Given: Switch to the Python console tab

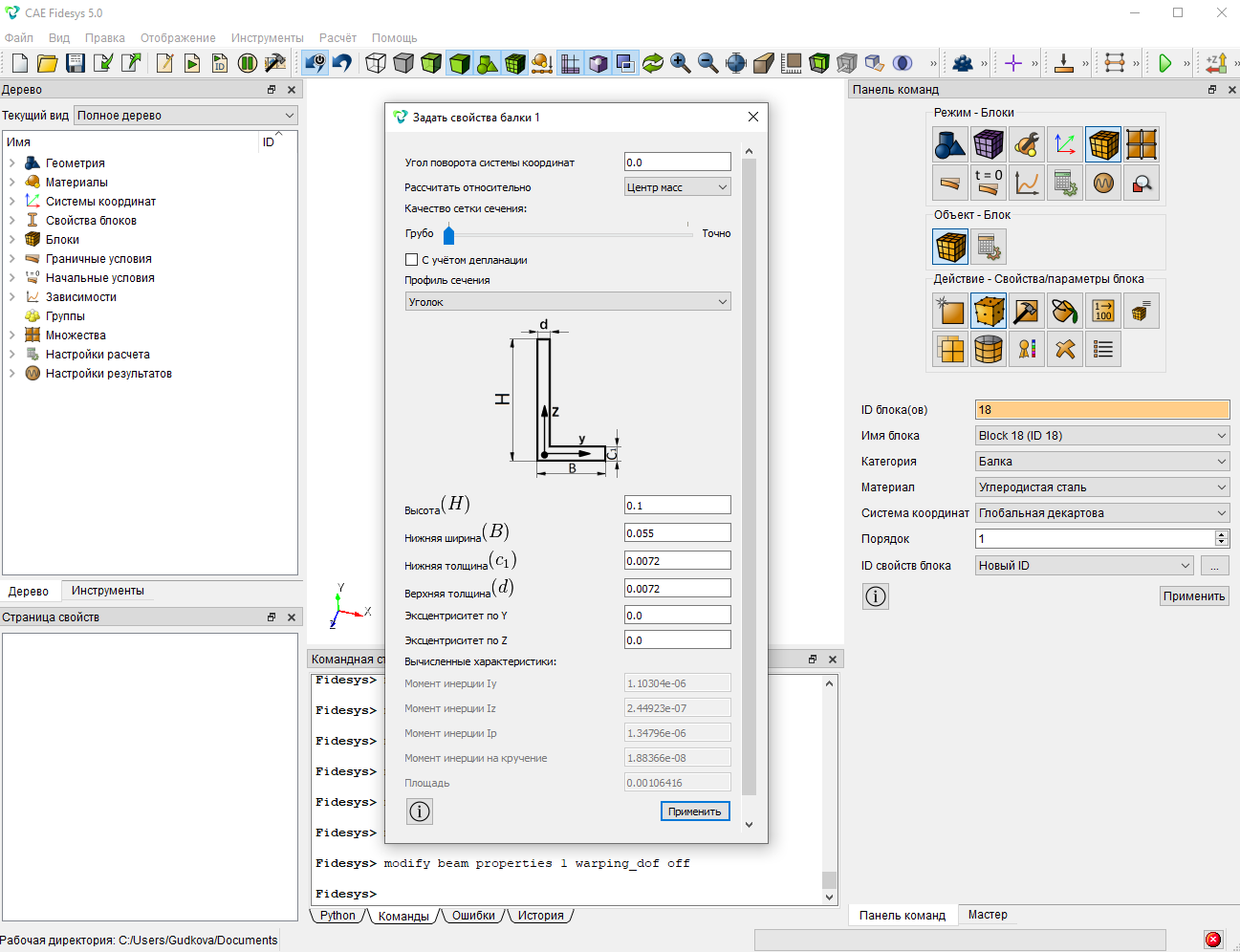Looking at the screenshot, I should [x=337, y=916].
